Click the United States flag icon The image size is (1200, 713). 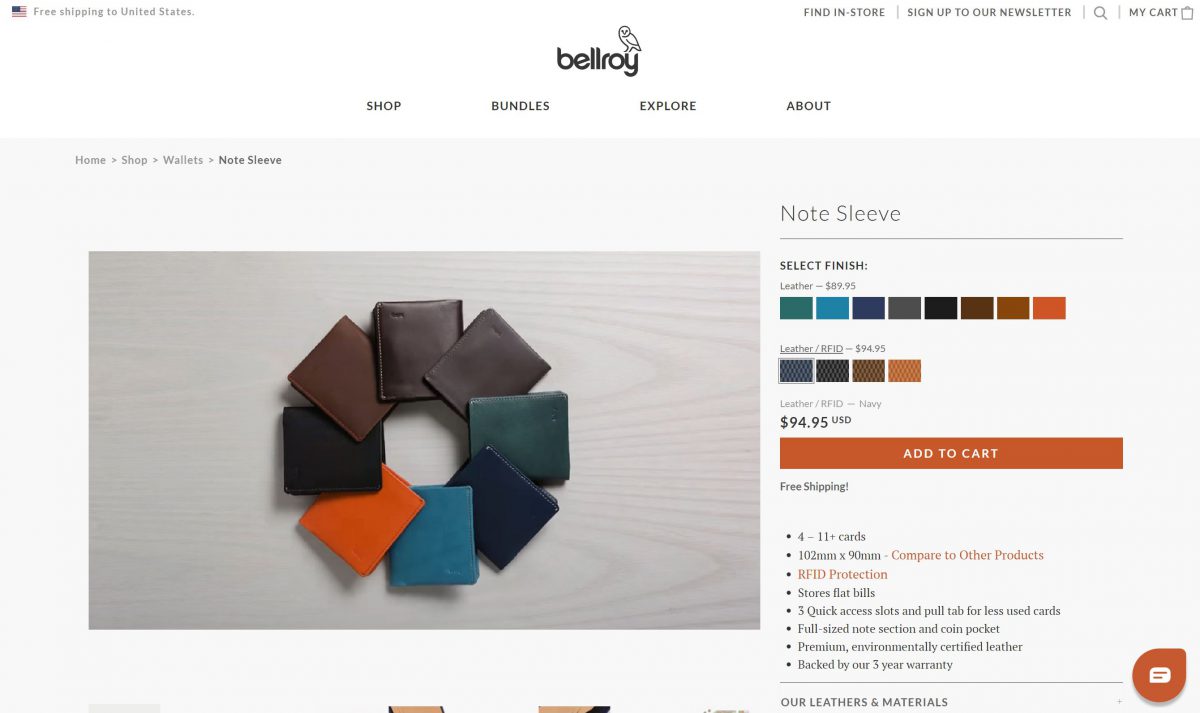click(x=19, y=12)
